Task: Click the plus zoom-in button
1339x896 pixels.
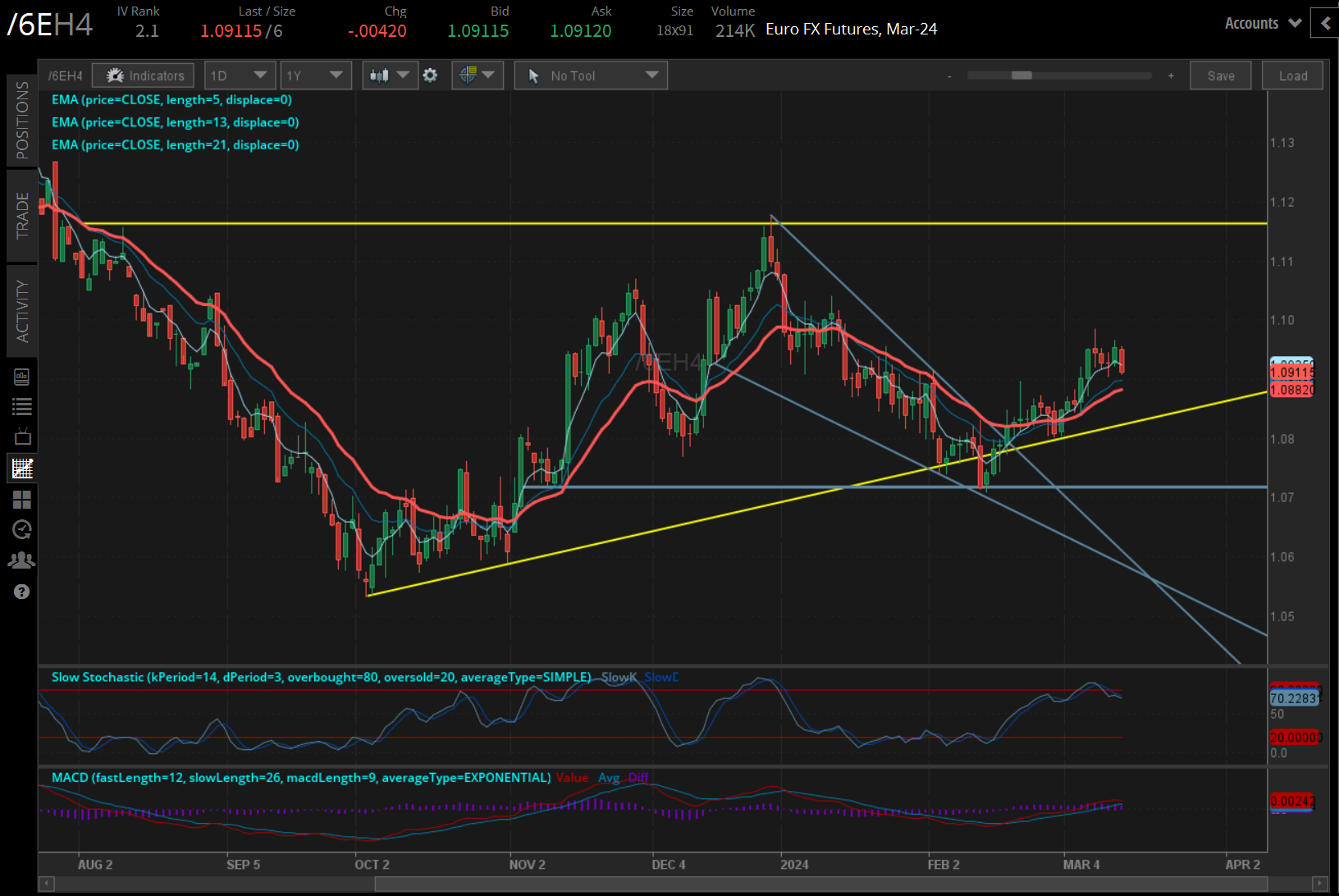Action: click(1171, 75)
